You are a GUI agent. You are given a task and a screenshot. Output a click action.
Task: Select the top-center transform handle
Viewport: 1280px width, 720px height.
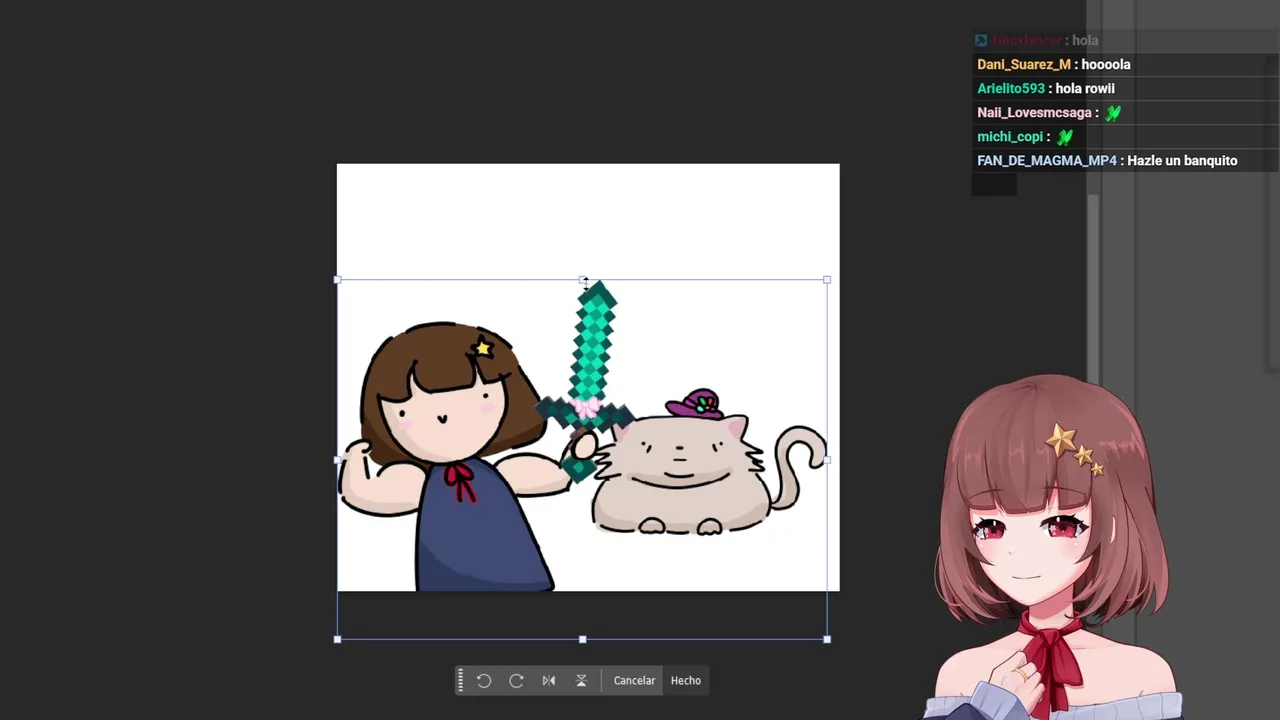583,280
